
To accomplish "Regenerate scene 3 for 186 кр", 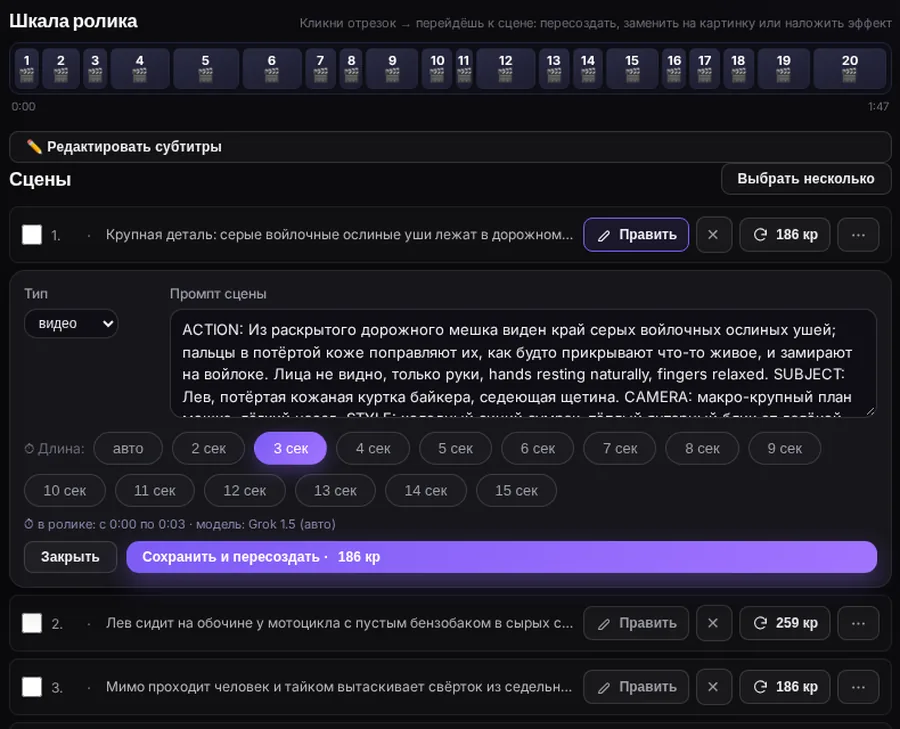I will coord(785,687).
